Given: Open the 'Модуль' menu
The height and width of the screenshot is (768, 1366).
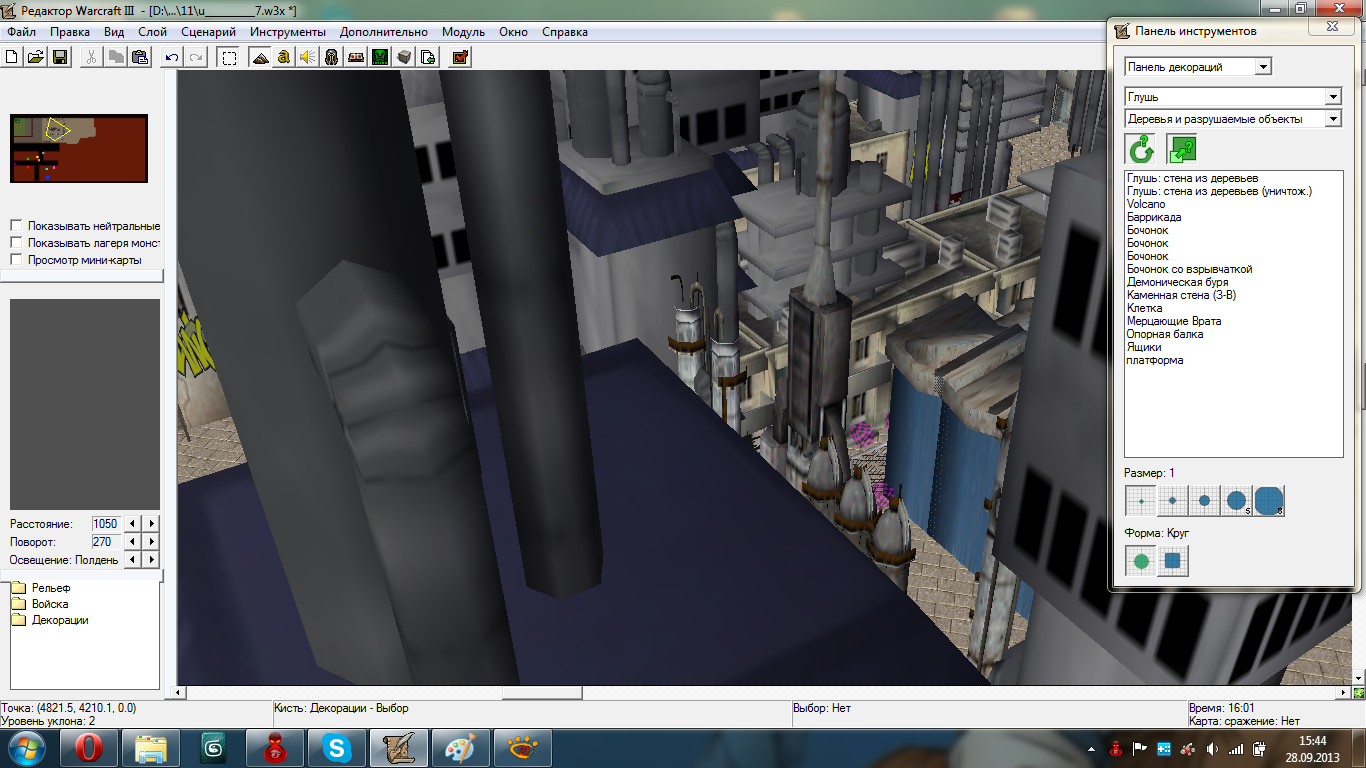Looking at the screenshot, I should pos(463,32).
